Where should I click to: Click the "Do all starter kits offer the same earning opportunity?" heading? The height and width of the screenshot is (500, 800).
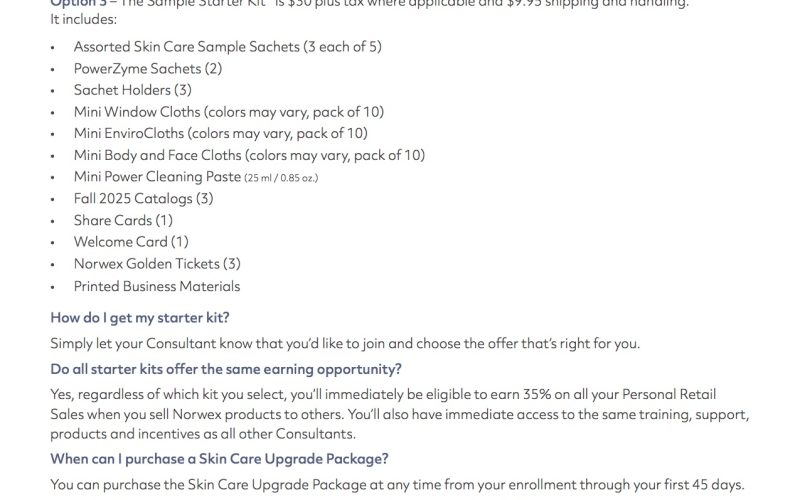[x=226, y=369]
